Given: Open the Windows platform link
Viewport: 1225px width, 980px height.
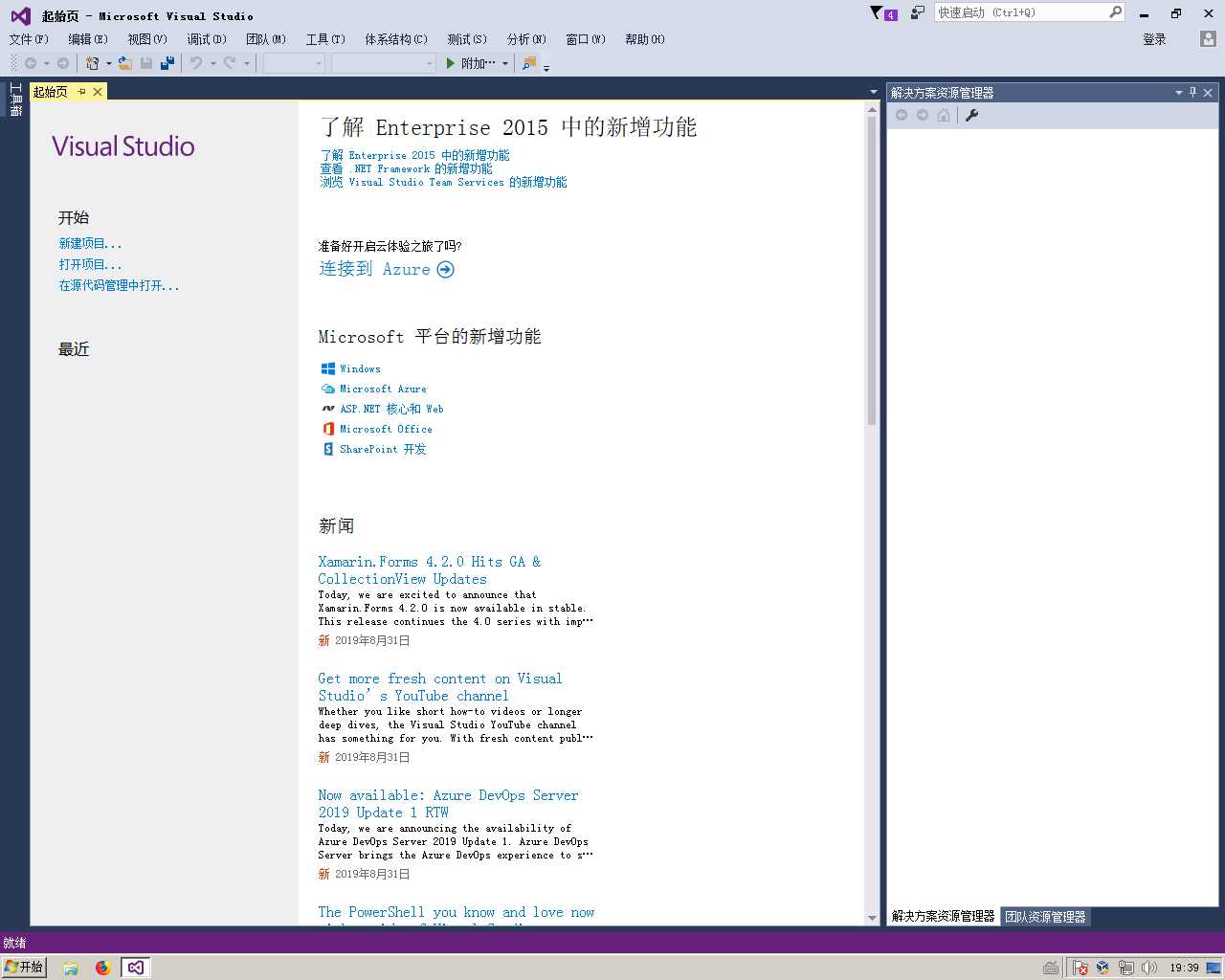Looking at the screenshot, I should (x=360, y=368).
